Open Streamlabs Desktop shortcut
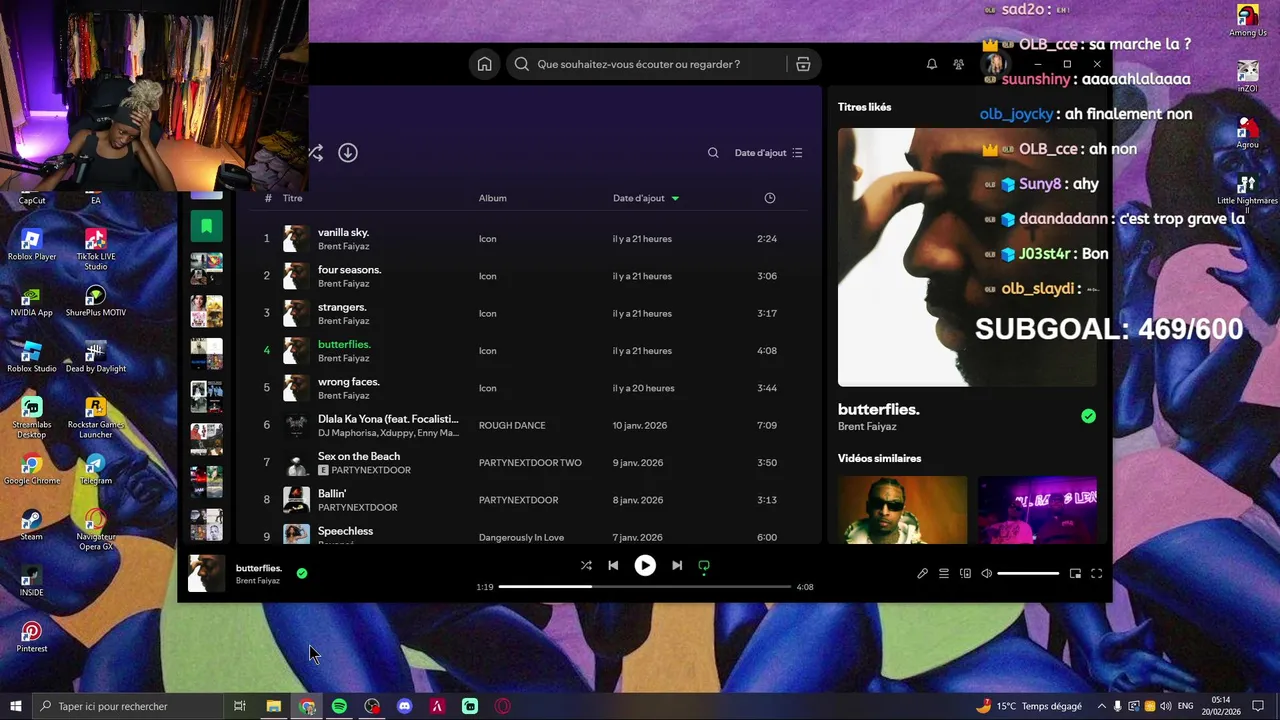The height and width of the screenshot is (720, 1280). click(32, 417)
